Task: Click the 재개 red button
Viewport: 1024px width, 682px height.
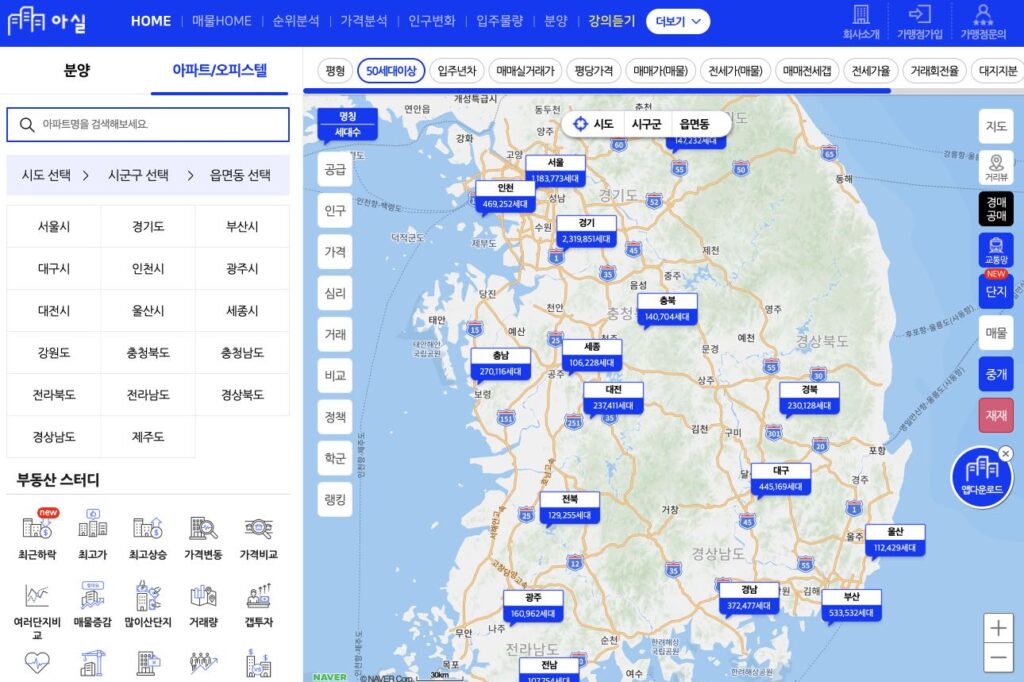Action: tap(996, 415)
